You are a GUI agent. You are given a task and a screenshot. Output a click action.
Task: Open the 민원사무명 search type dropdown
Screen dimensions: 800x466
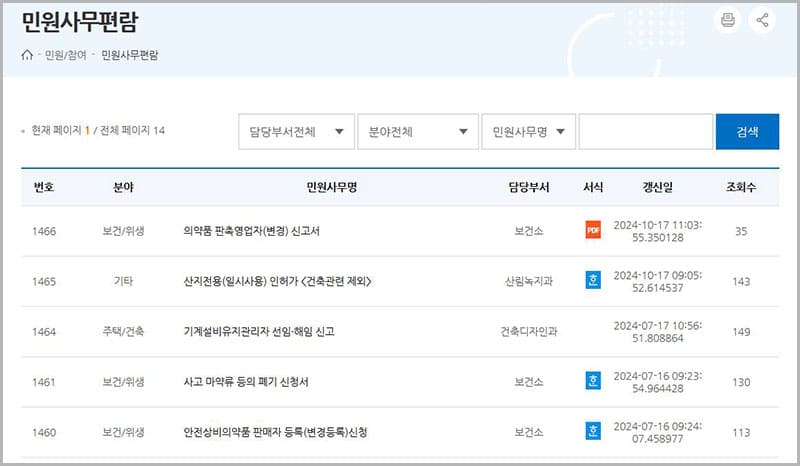[527, 131]
